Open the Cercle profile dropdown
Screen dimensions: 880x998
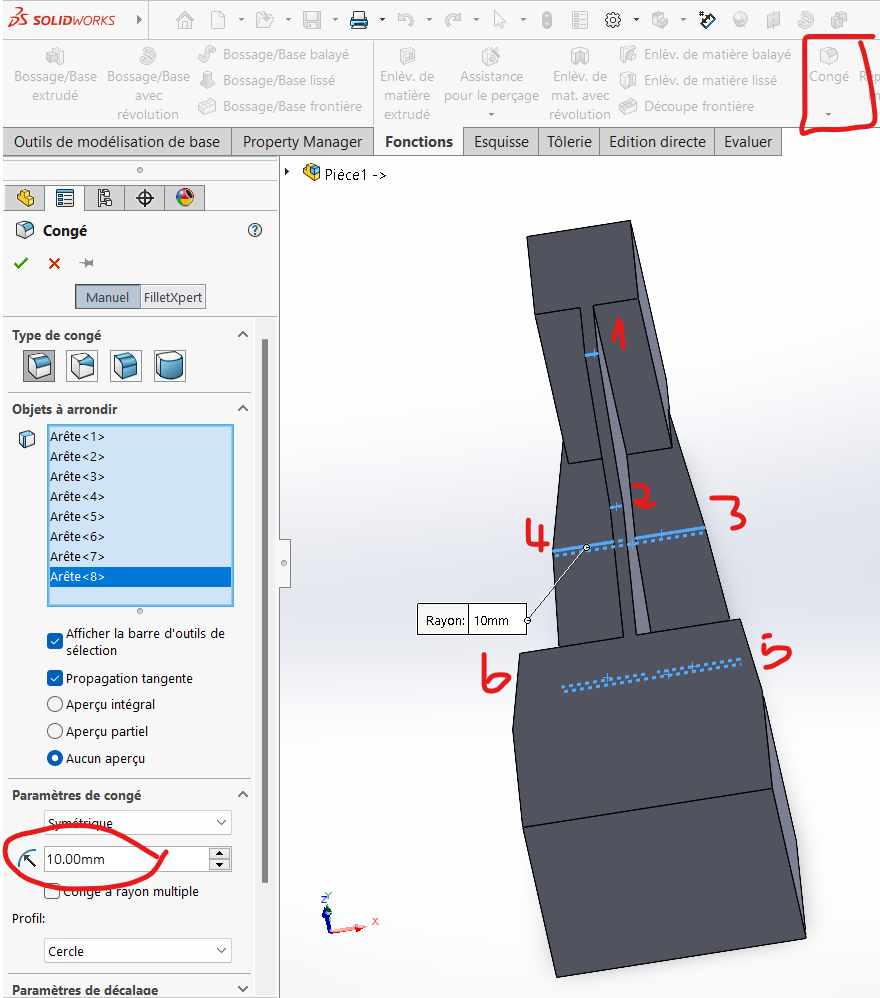click(x=137, y=951)
